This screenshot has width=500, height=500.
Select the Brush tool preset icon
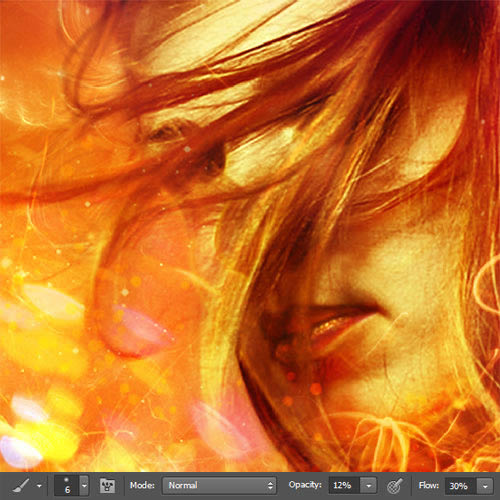click(21, 486)
